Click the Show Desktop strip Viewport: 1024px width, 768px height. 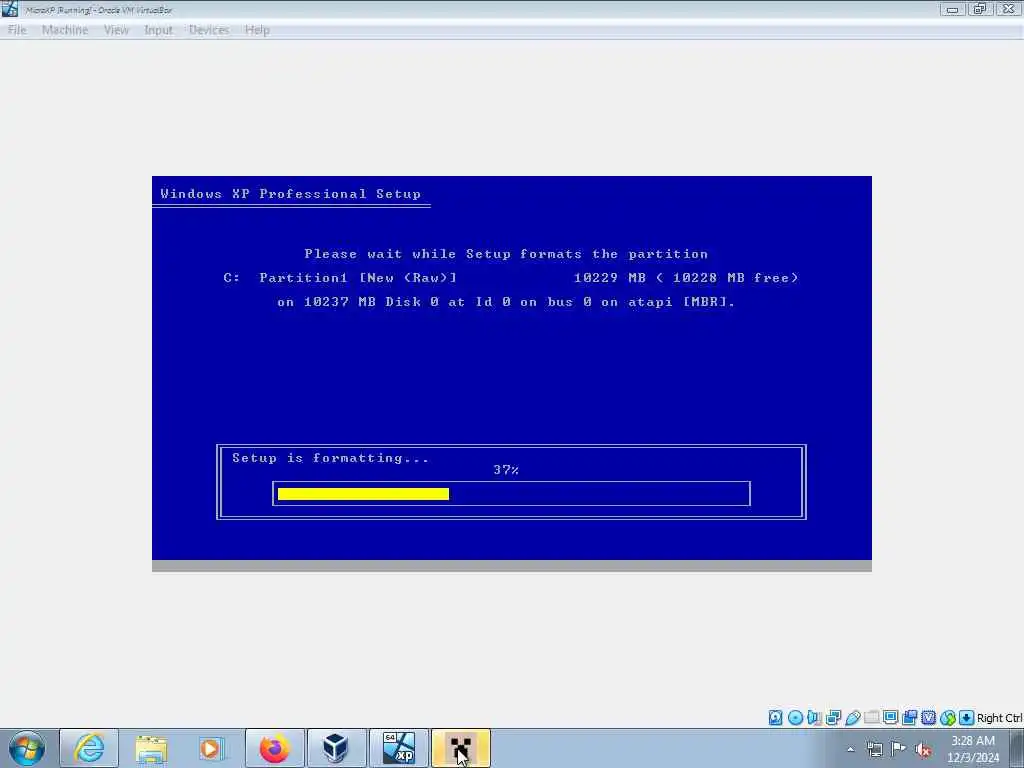click(x=1017, y=748)
